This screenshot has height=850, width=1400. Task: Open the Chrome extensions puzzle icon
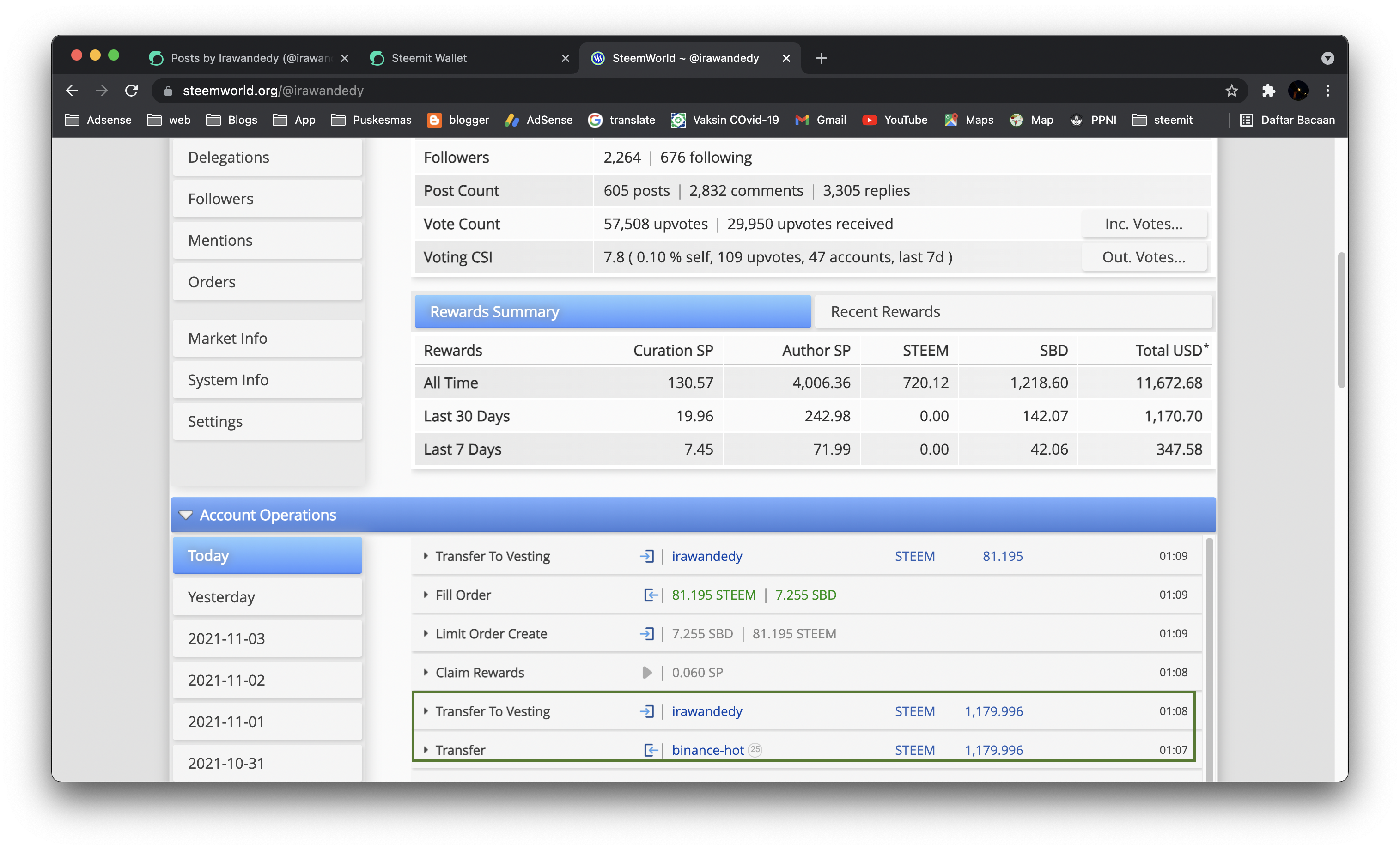[x=1268, y=91]
